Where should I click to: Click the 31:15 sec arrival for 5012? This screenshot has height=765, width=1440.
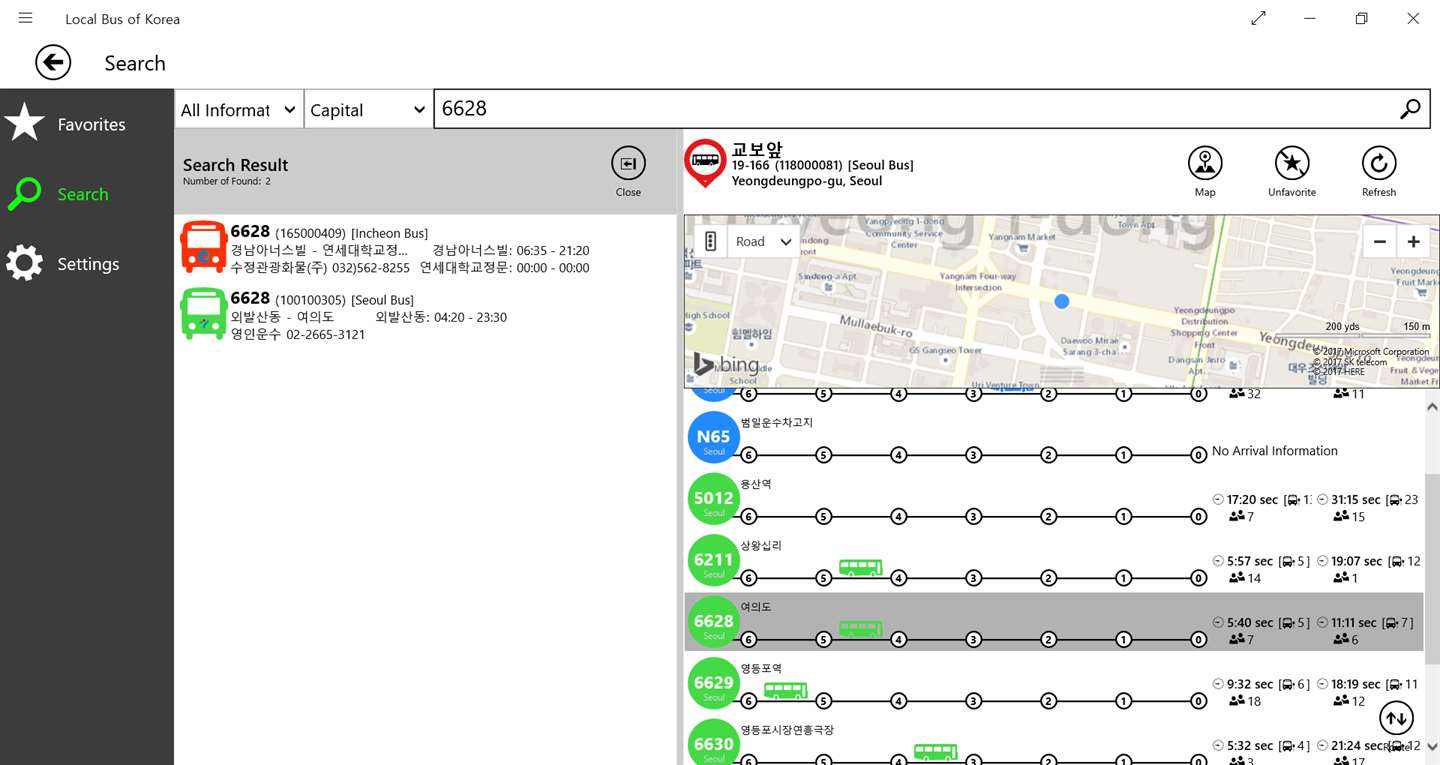[x=1355, y=499]
